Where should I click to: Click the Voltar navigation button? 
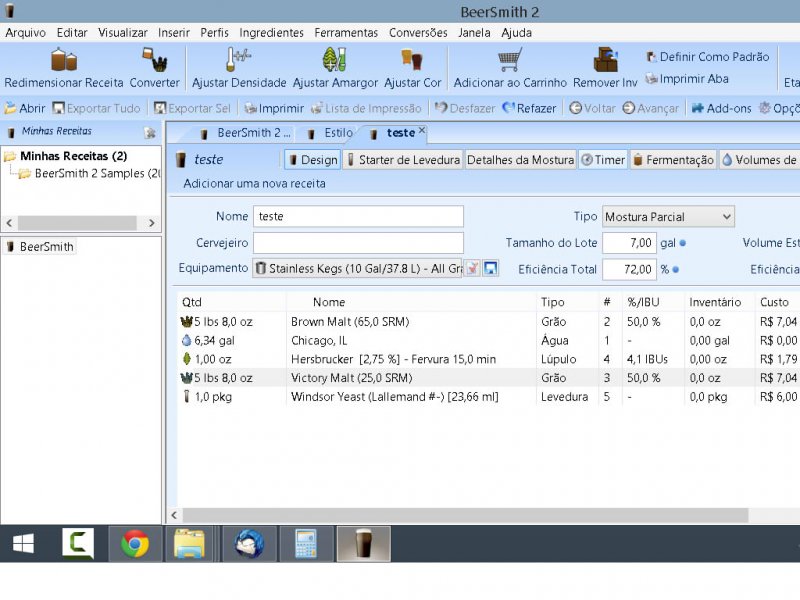pos(594,108)
